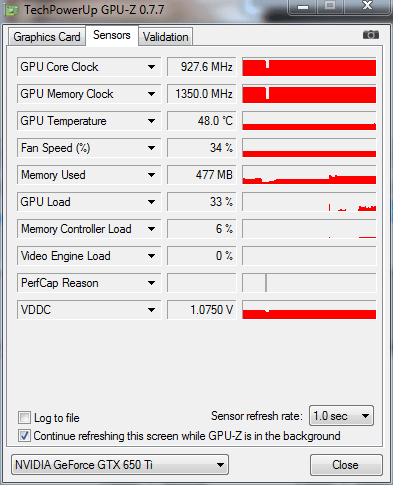Open the GPU Core Clock sensor dropdown
393x485 pixels.
pos(151,67)
